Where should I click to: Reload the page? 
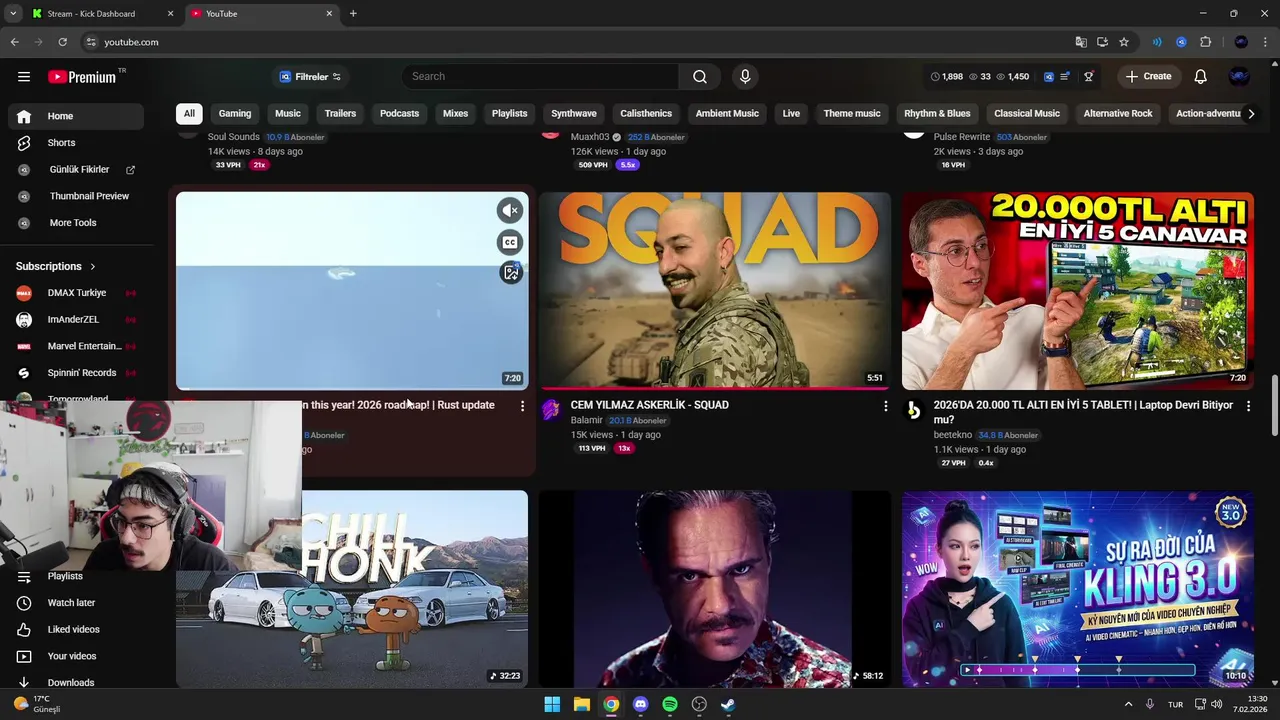point(62,42)
